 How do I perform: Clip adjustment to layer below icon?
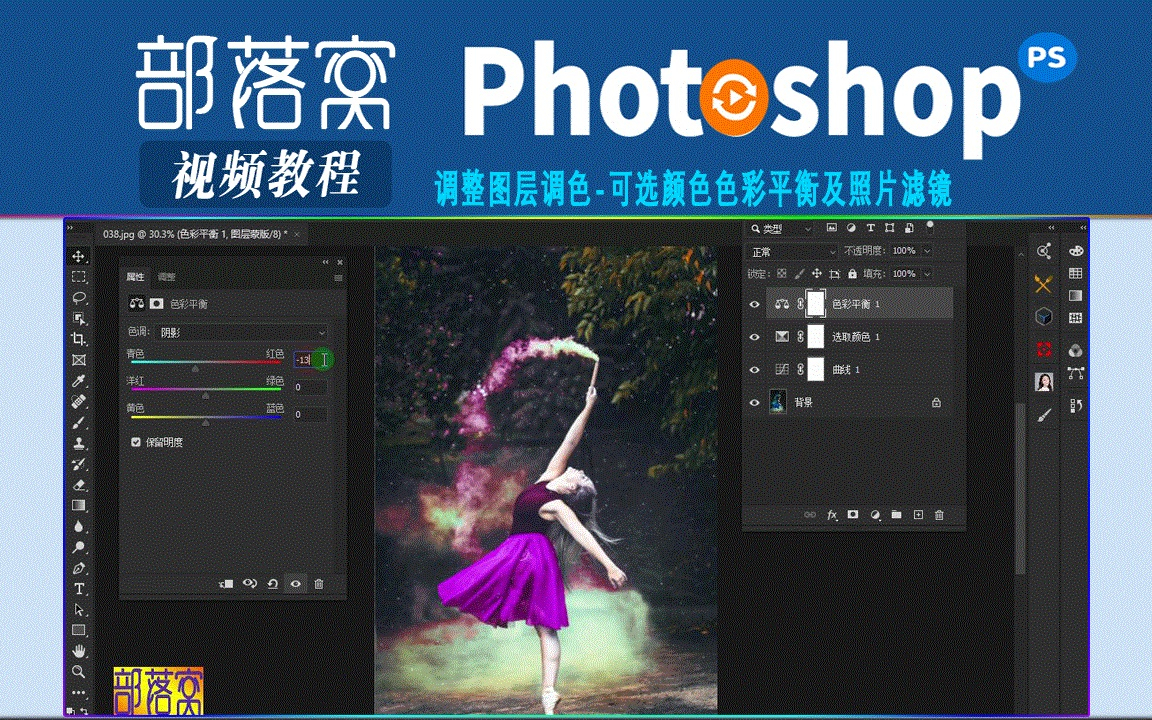pos(226,584)
